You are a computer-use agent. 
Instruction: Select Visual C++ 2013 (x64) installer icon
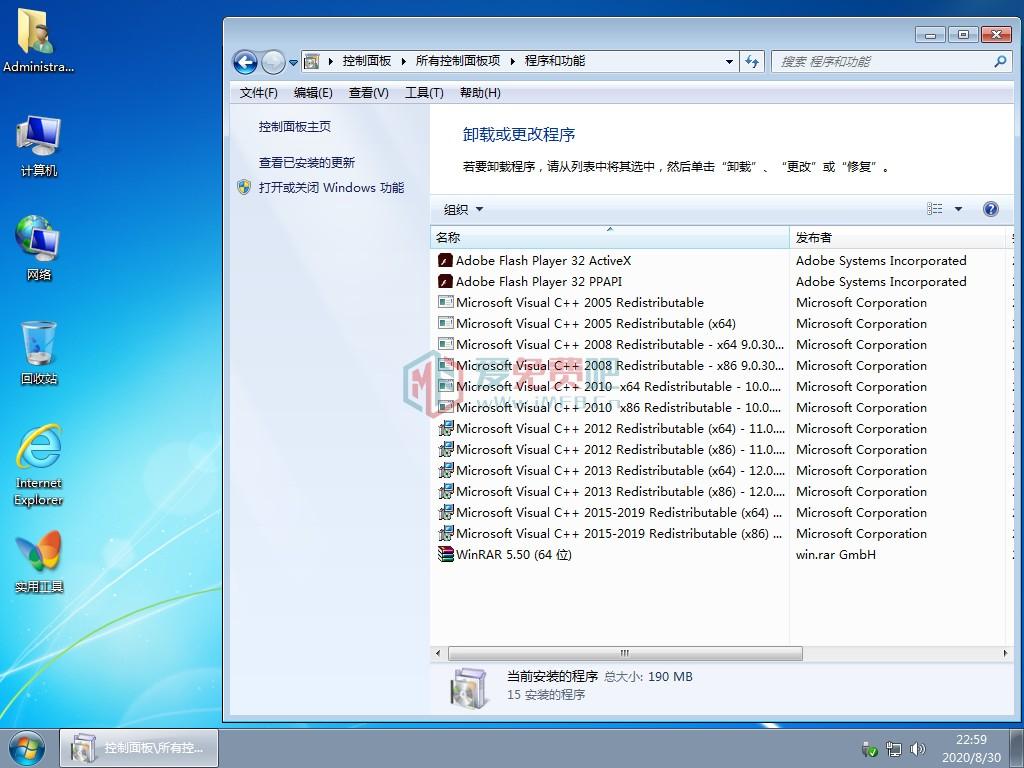[x=445, y=470]
